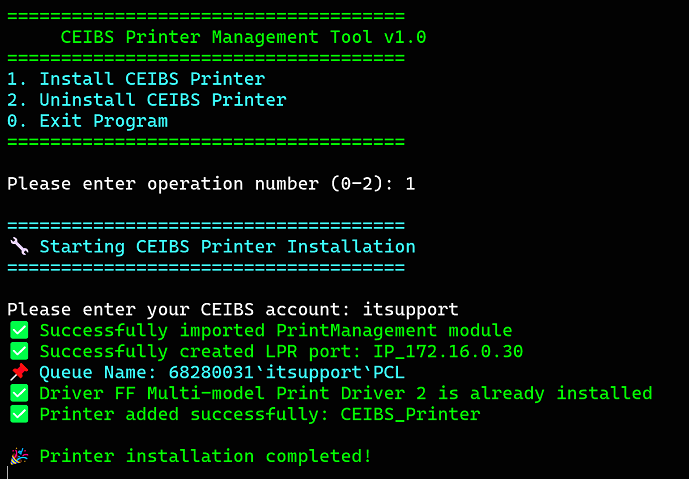Click the party popper icon

pyautogui.click(x=19, y=456)
